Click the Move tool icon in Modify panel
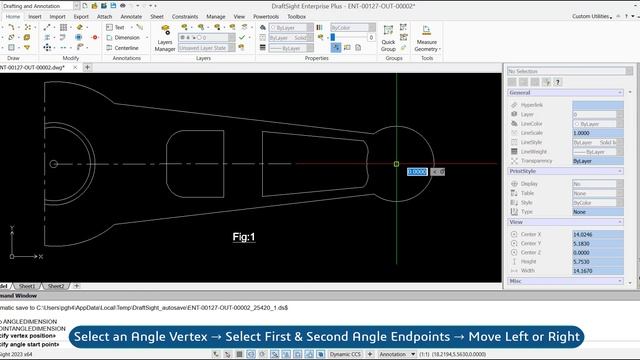 [x=47, y=48]
